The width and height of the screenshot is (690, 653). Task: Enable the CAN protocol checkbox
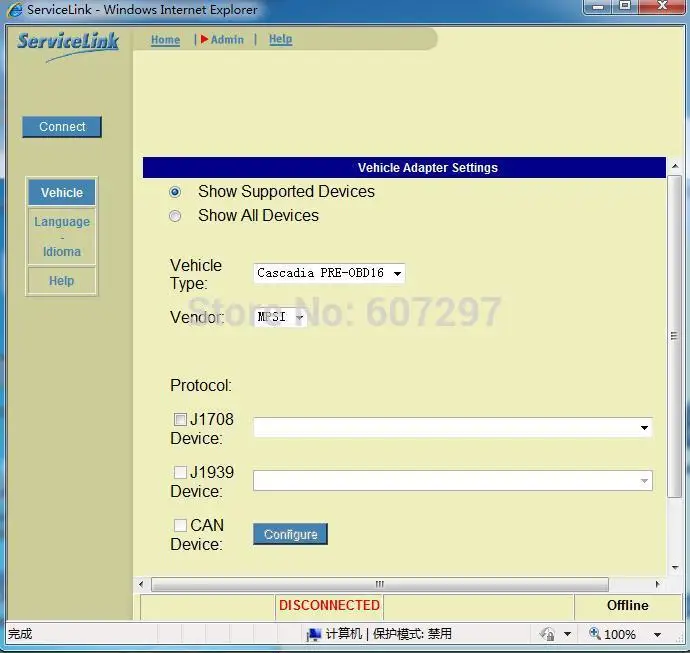click(x=180, y=525)
